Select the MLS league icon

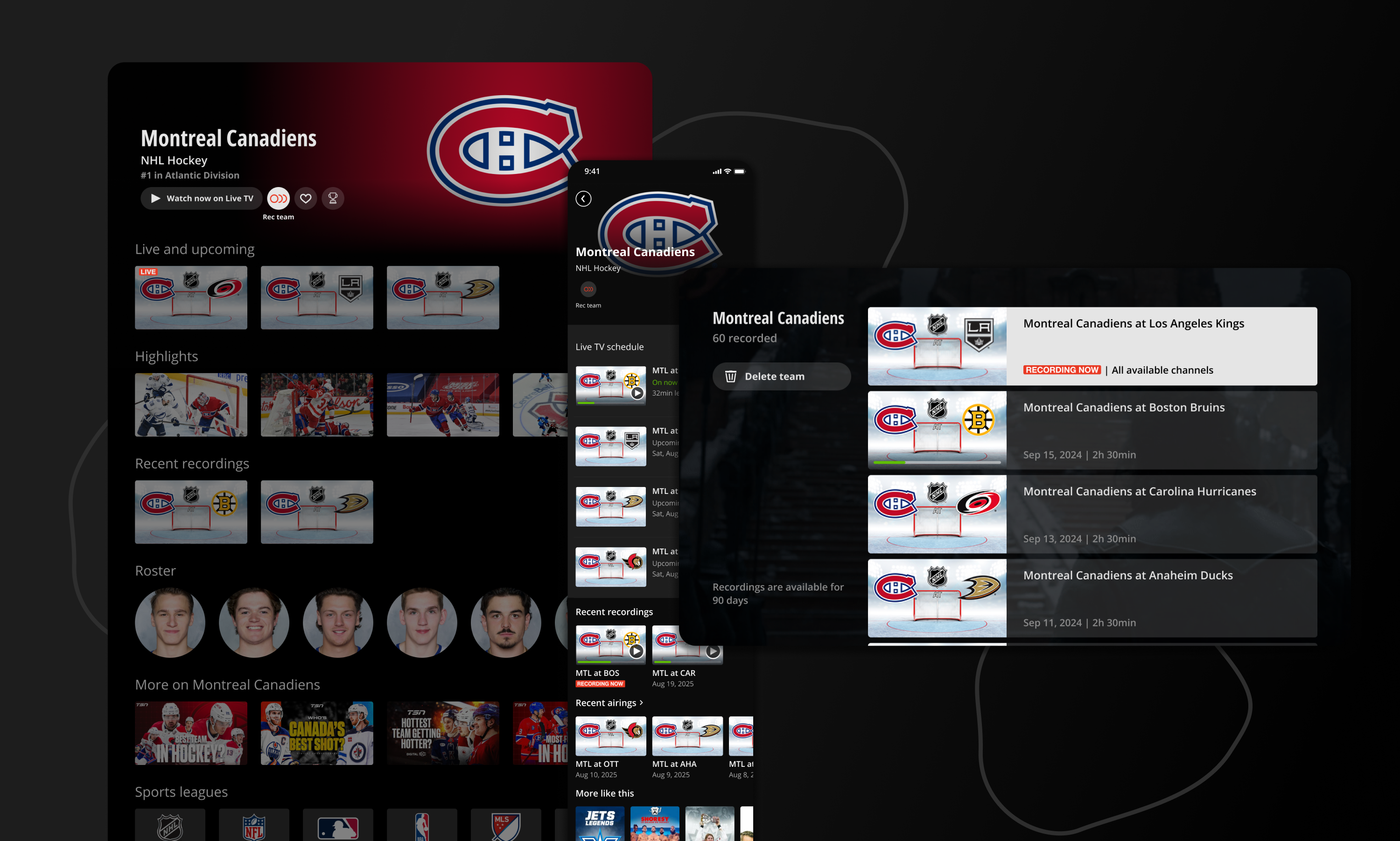pos(505,825)
